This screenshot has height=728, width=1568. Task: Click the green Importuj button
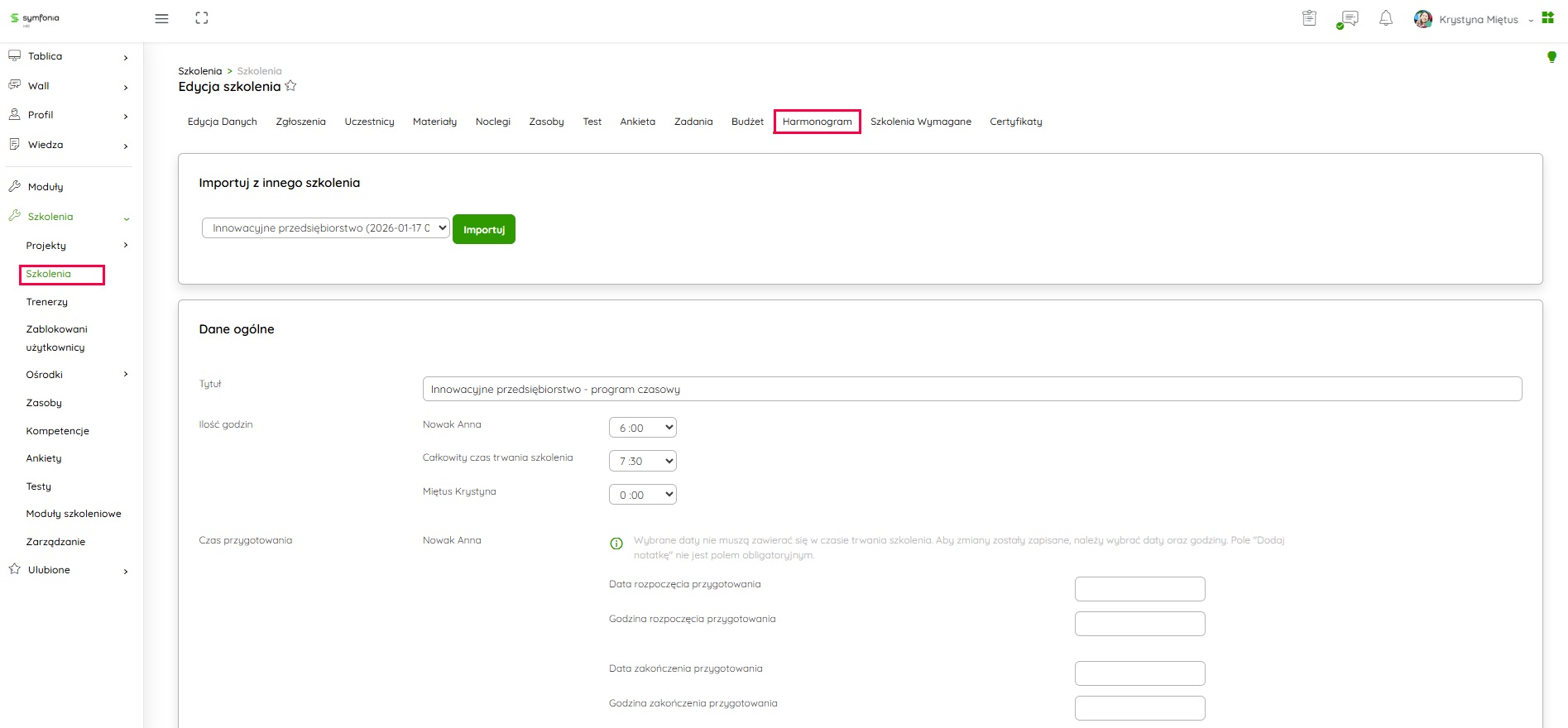(484, 229)
